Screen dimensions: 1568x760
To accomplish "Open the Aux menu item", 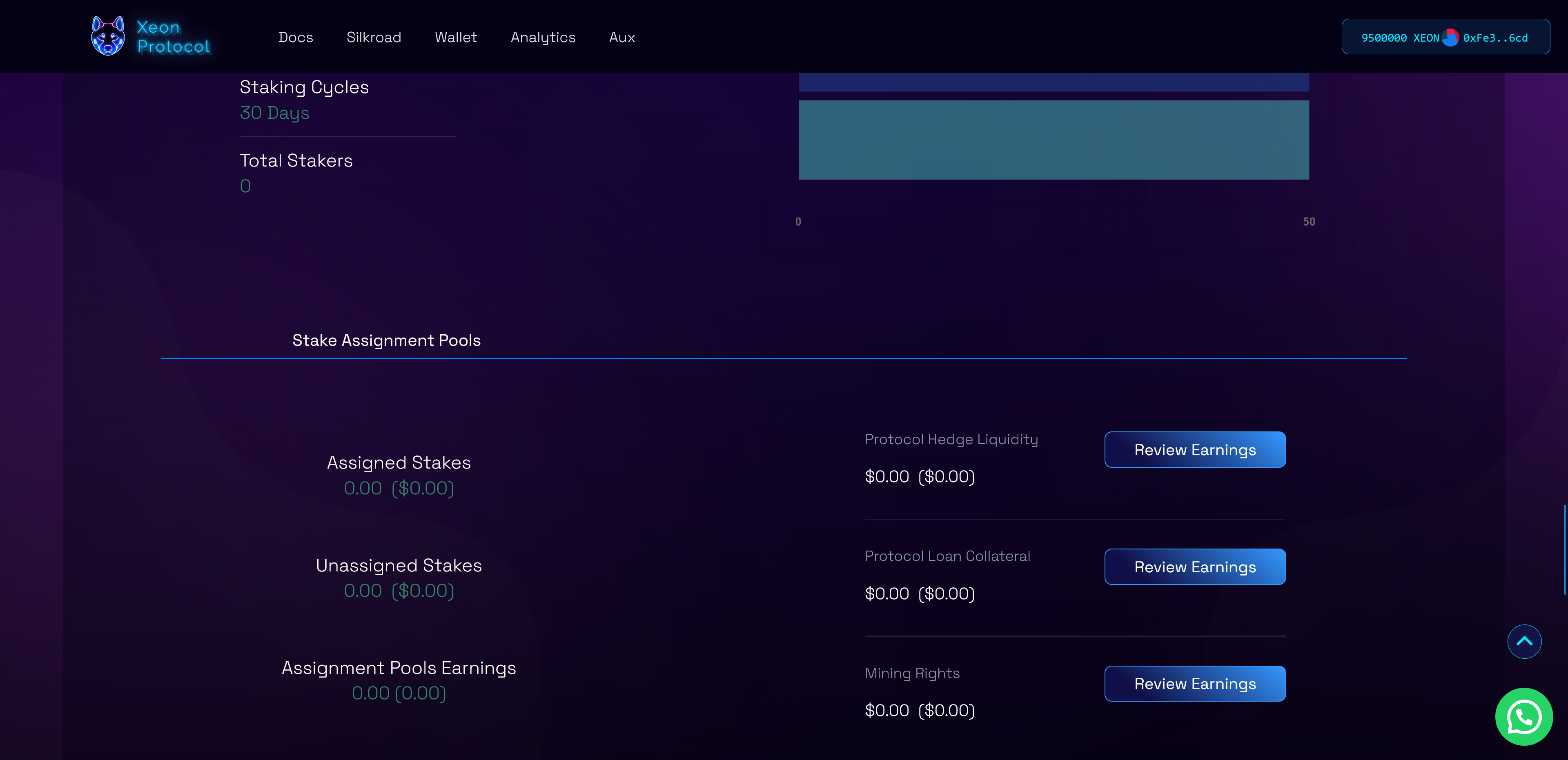I will tap(621, 37).
